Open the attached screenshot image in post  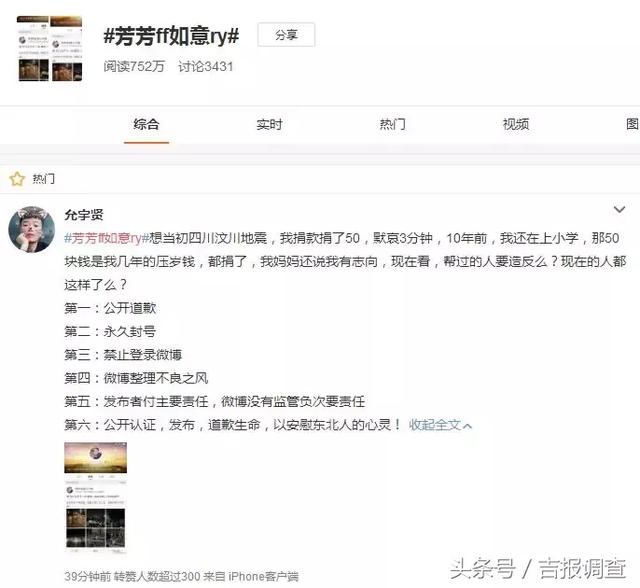pos(96,498)
